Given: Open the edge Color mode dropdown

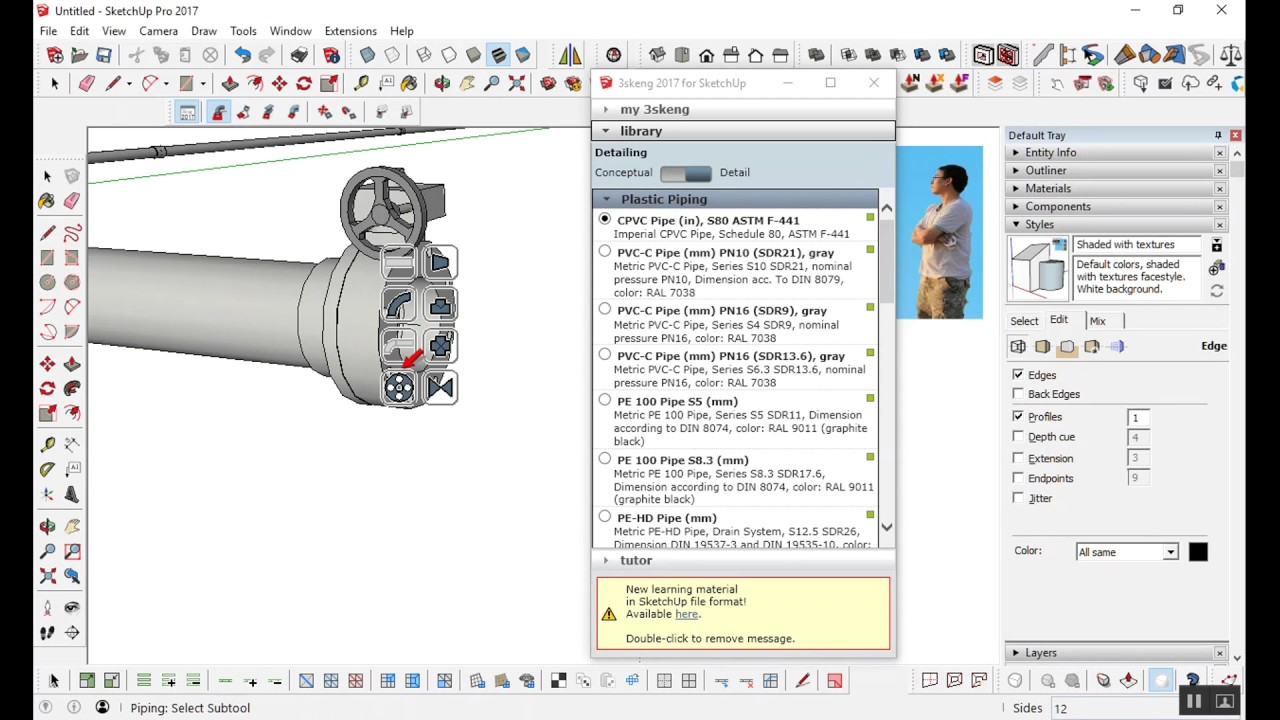Looking at the screenshot, I should click(x=1127, y=552).
